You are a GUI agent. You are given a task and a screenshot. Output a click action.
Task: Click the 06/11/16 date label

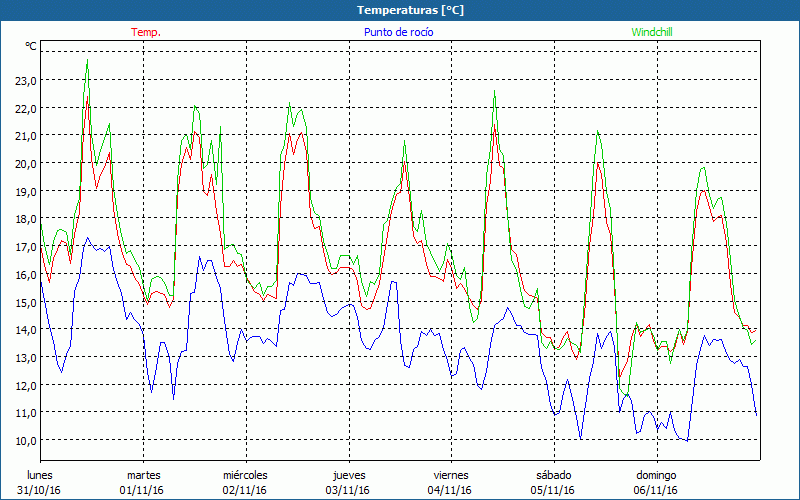point(656,490)
